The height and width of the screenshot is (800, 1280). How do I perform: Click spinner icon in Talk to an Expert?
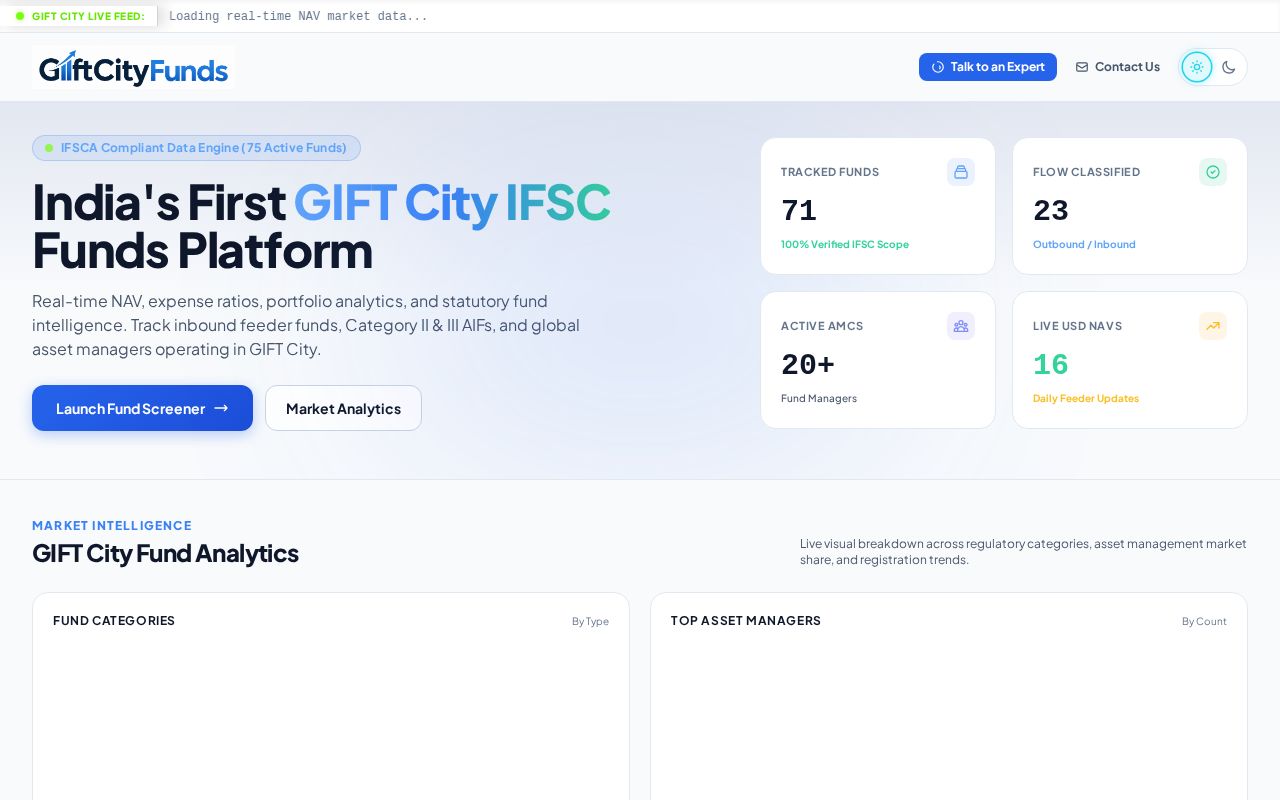coord(938,67)
